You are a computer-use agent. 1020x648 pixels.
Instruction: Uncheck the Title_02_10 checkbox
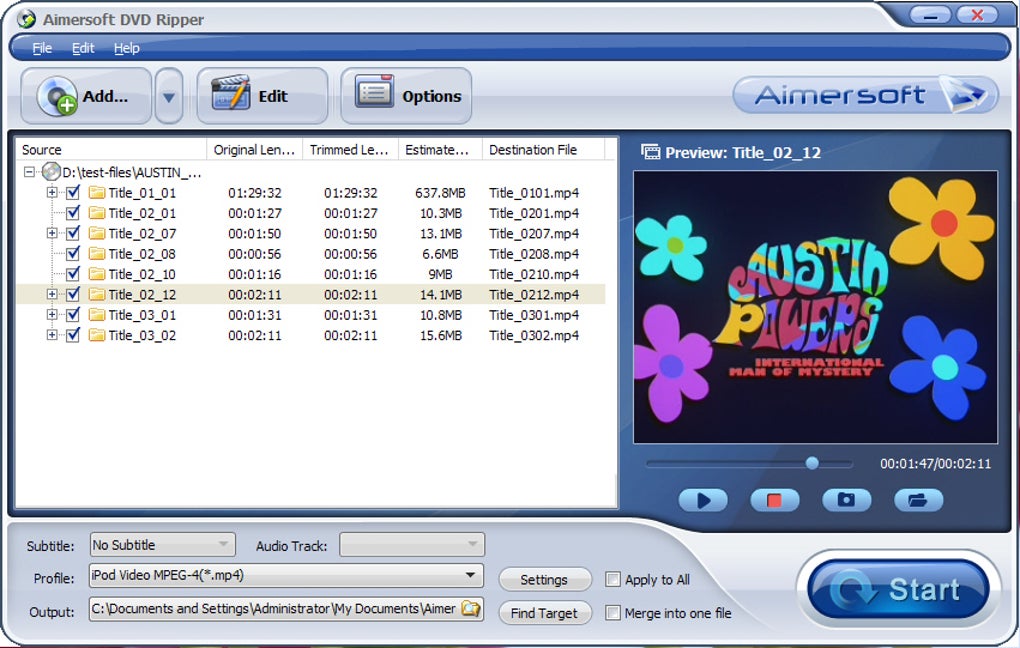[x=73, y=274]
